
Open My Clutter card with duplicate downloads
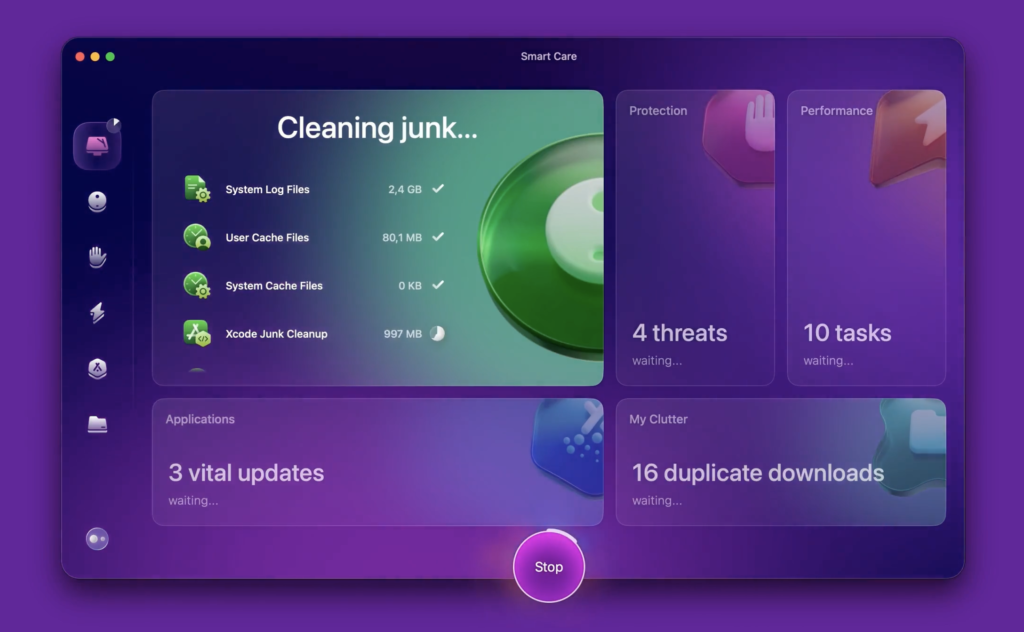[x=780, y=462]
